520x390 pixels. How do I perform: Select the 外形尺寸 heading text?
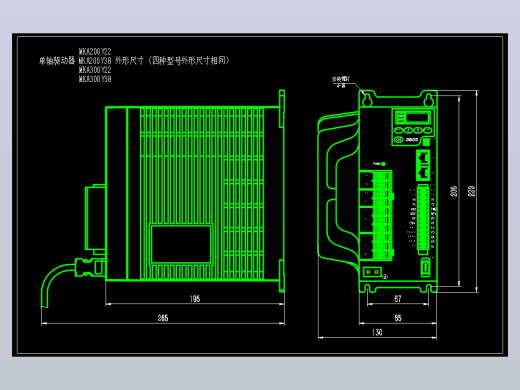(129, 60)
